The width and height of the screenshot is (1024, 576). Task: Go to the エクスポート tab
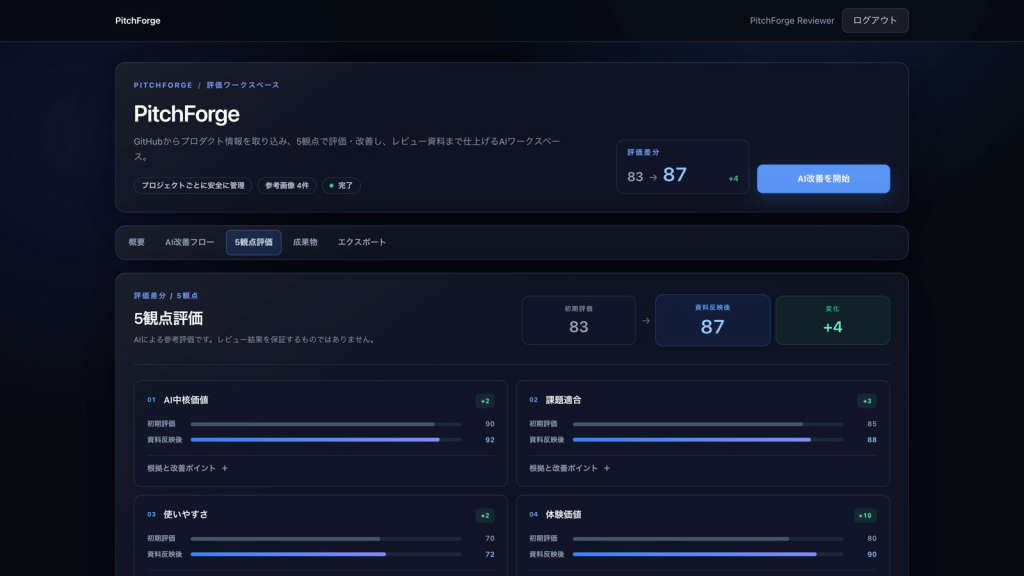point(362,242)
